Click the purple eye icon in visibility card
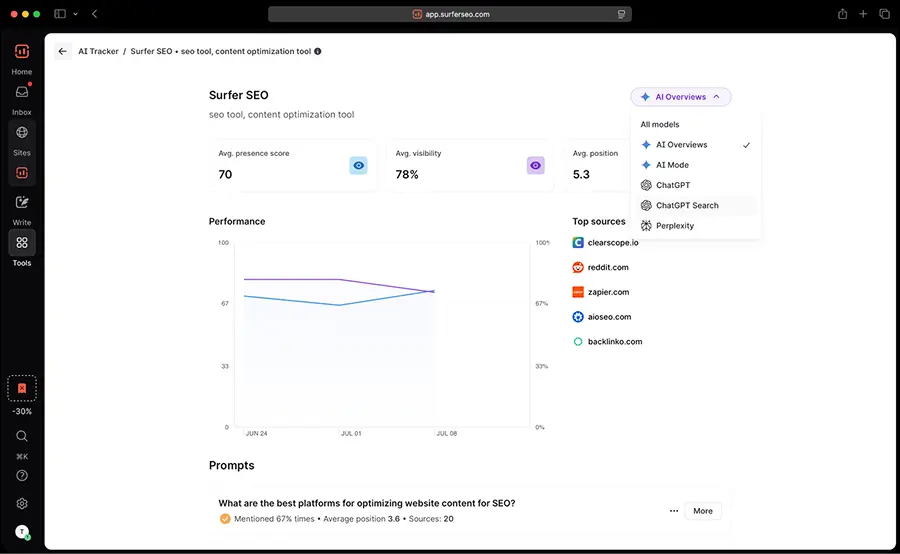Image resolution: width=900 pixels, height=554 pixels. coord(536,165)
